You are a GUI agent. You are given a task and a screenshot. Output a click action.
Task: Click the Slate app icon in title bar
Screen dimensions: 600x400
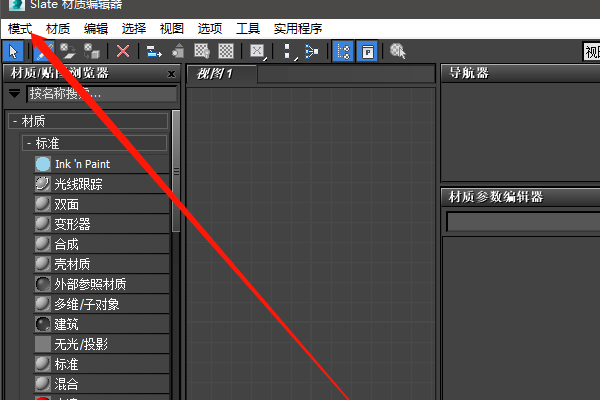click(x=16, y=5)
